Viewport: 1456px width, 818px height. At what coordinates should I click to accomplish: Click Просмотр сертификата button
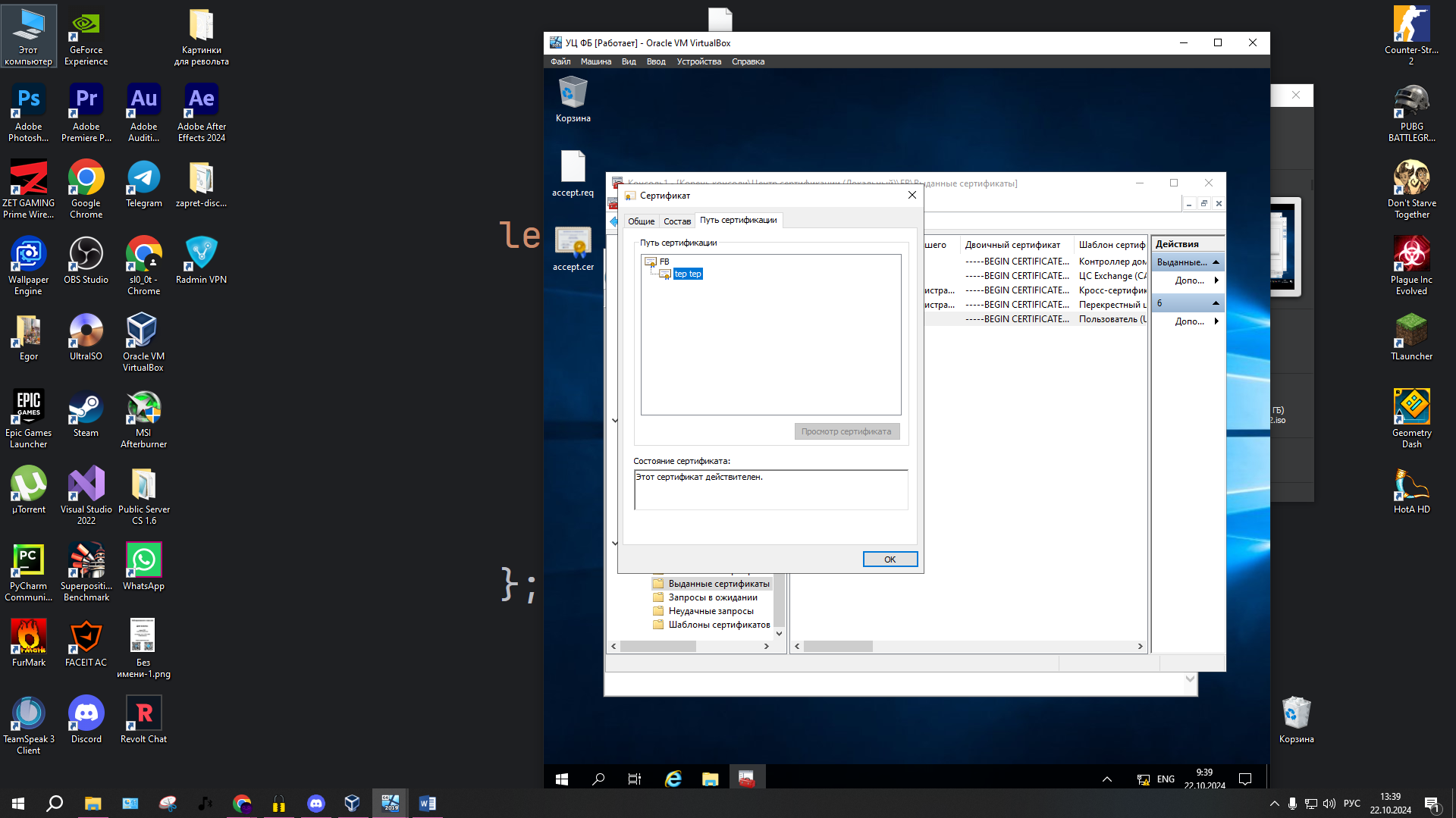tap(846, 431)
